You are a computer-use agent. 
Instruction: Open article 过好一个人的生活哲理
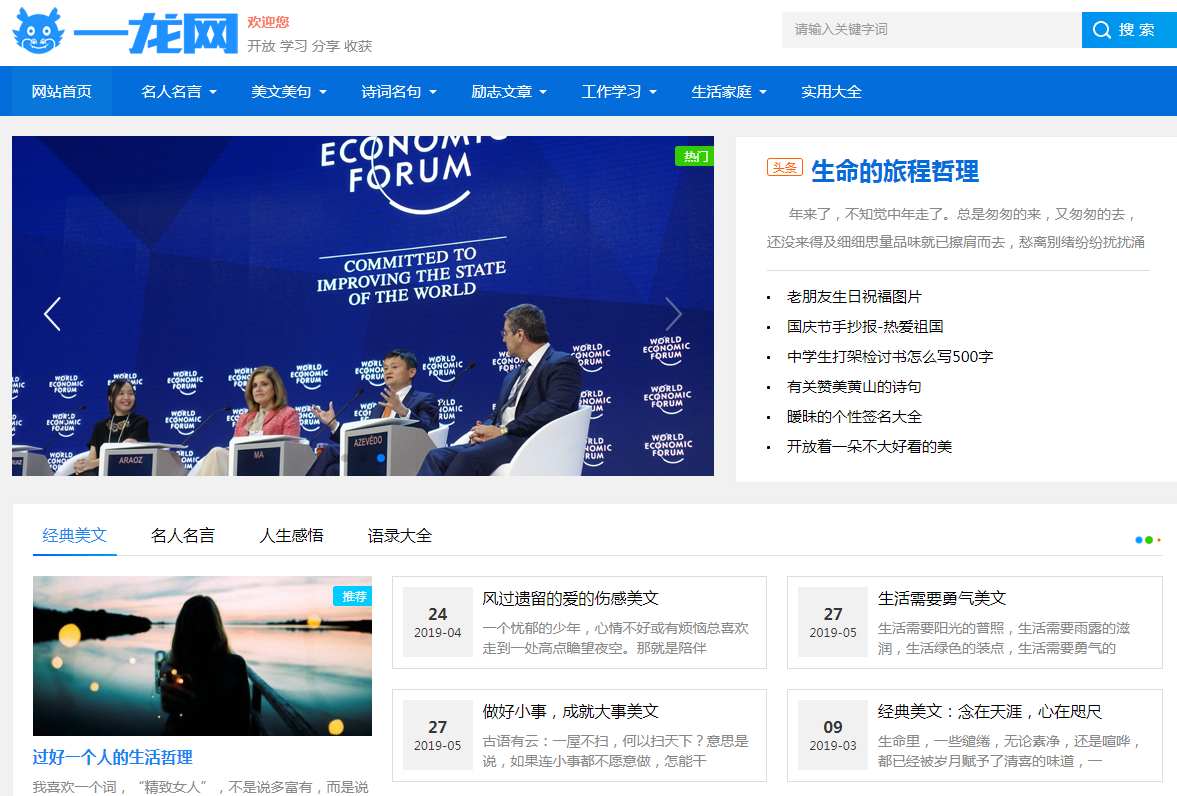[113, 757]
